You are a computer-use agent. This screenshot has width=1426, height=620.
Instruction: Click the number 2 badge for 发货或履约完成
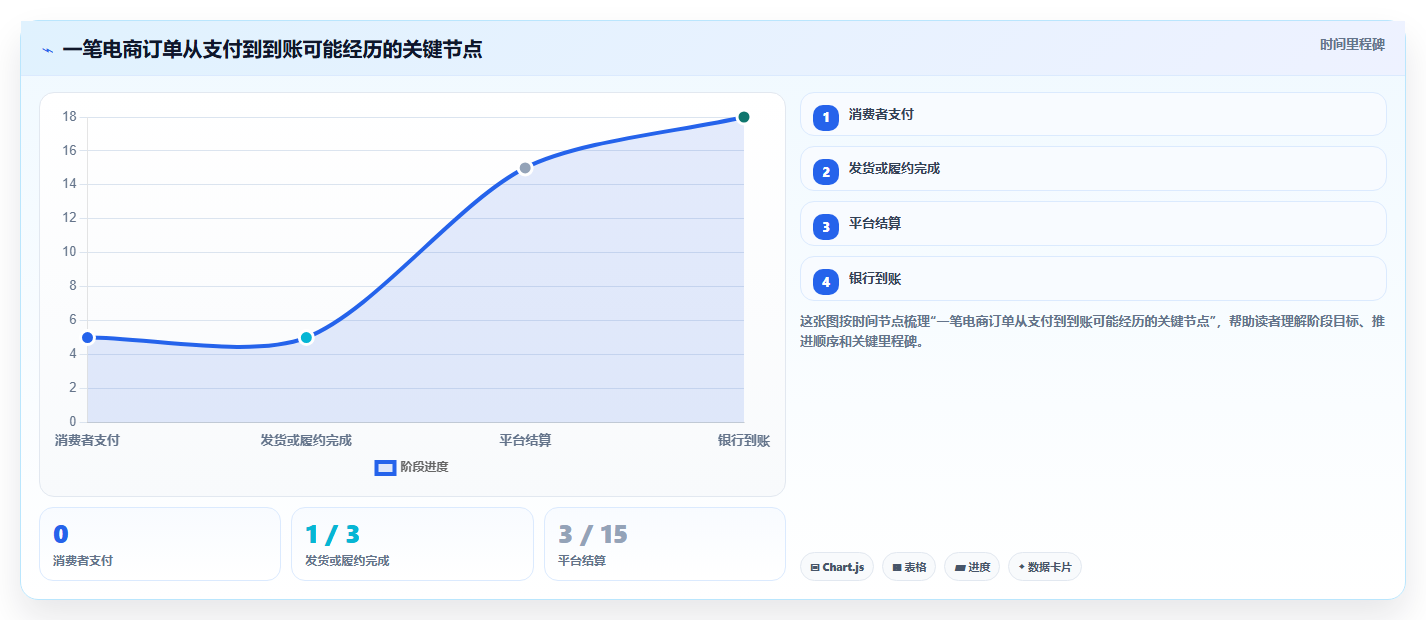pyautogui.click(x=826, y=172)
